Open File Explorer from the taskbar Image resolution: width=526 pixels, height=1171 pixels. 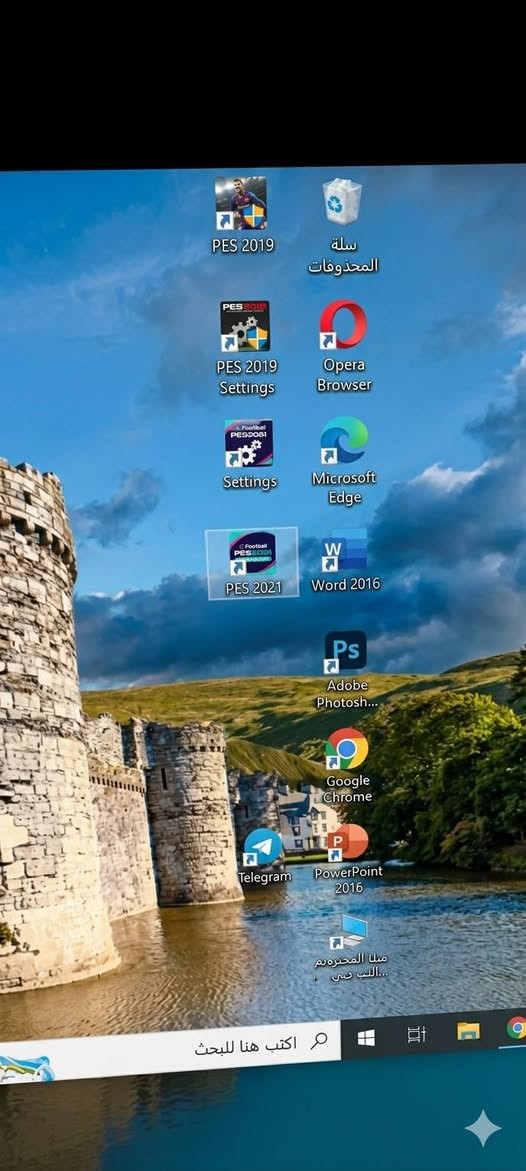468,1031
